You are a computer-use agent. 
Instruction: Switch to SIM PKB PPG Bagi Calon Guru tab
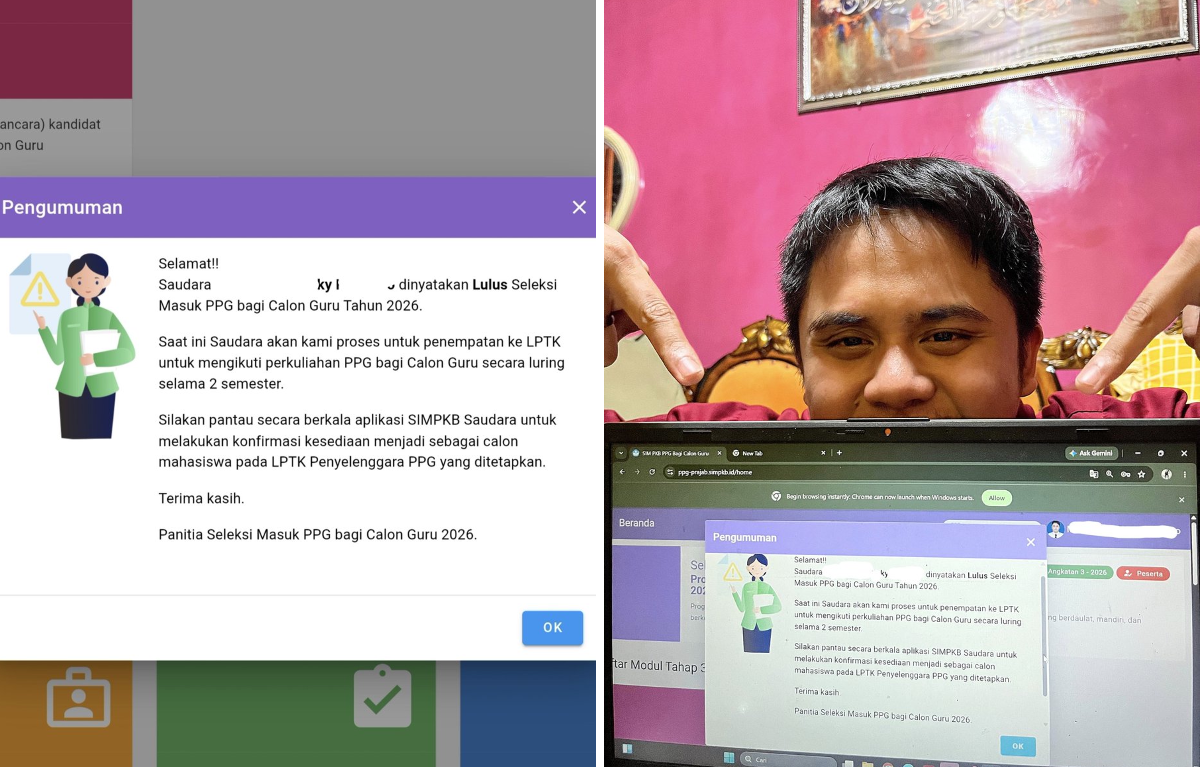(675, 453)
